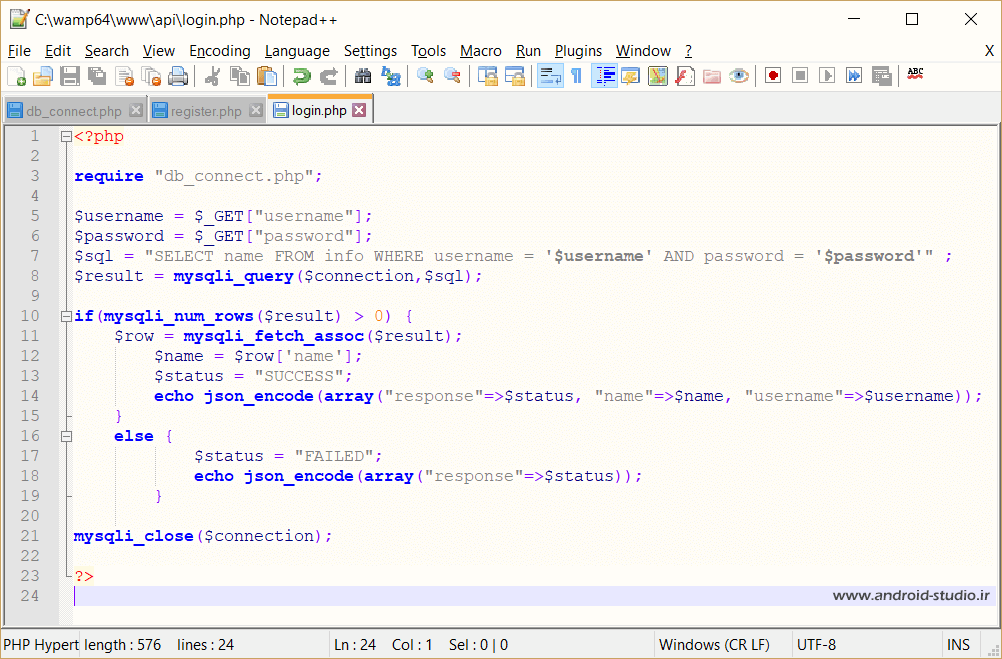Print the document using the Print icon
1002x659 pixels.
click(178, 76)
